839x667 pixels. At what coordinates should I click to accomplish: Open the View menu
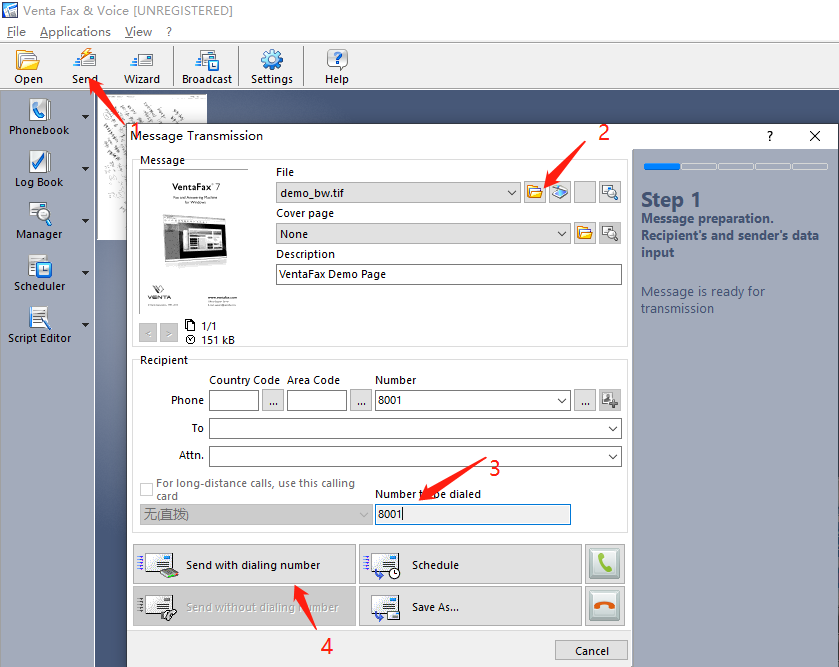click(x=139, y=32)
